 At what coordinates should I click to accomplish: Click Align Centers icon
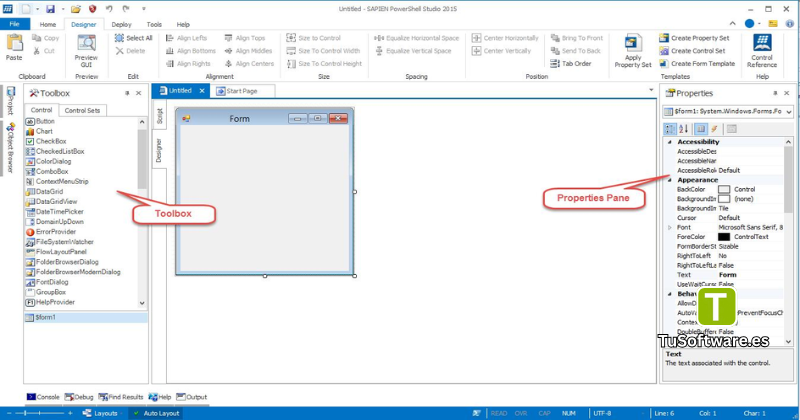click(x=229, y=63)
